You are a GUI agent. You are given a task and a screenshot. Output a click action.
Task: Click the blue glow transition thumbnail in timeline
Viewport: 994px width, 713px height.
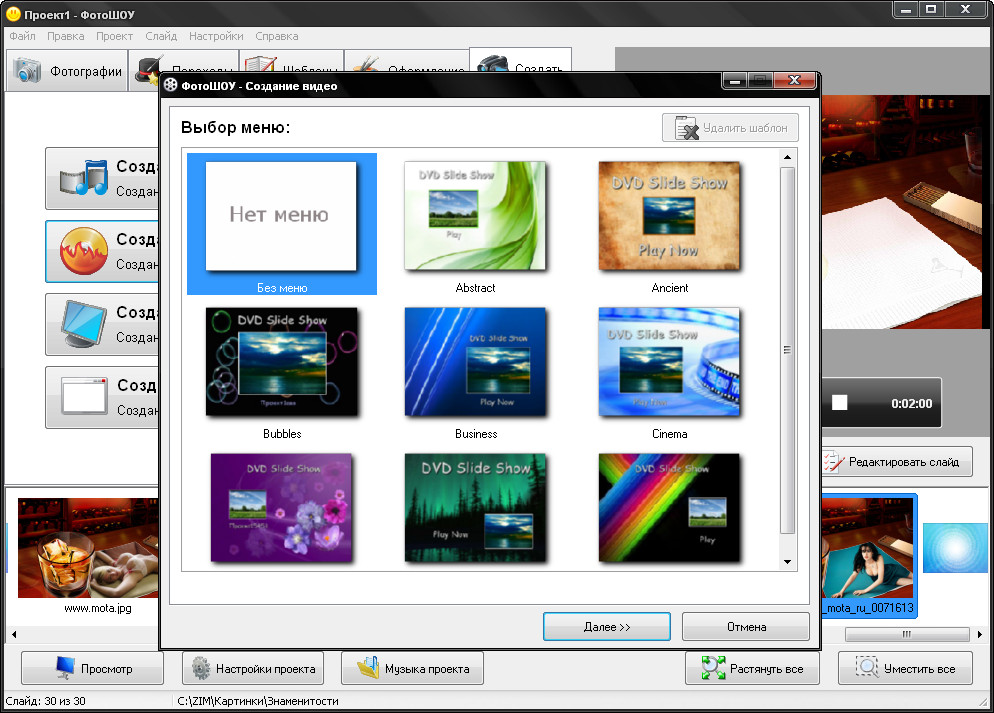[955, 548]
